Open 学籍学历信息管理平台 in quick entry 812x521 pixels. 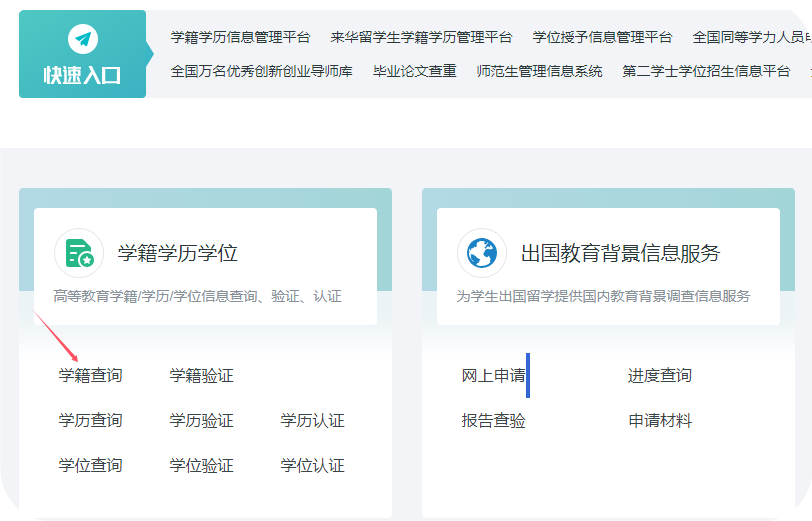pos(240,37)
